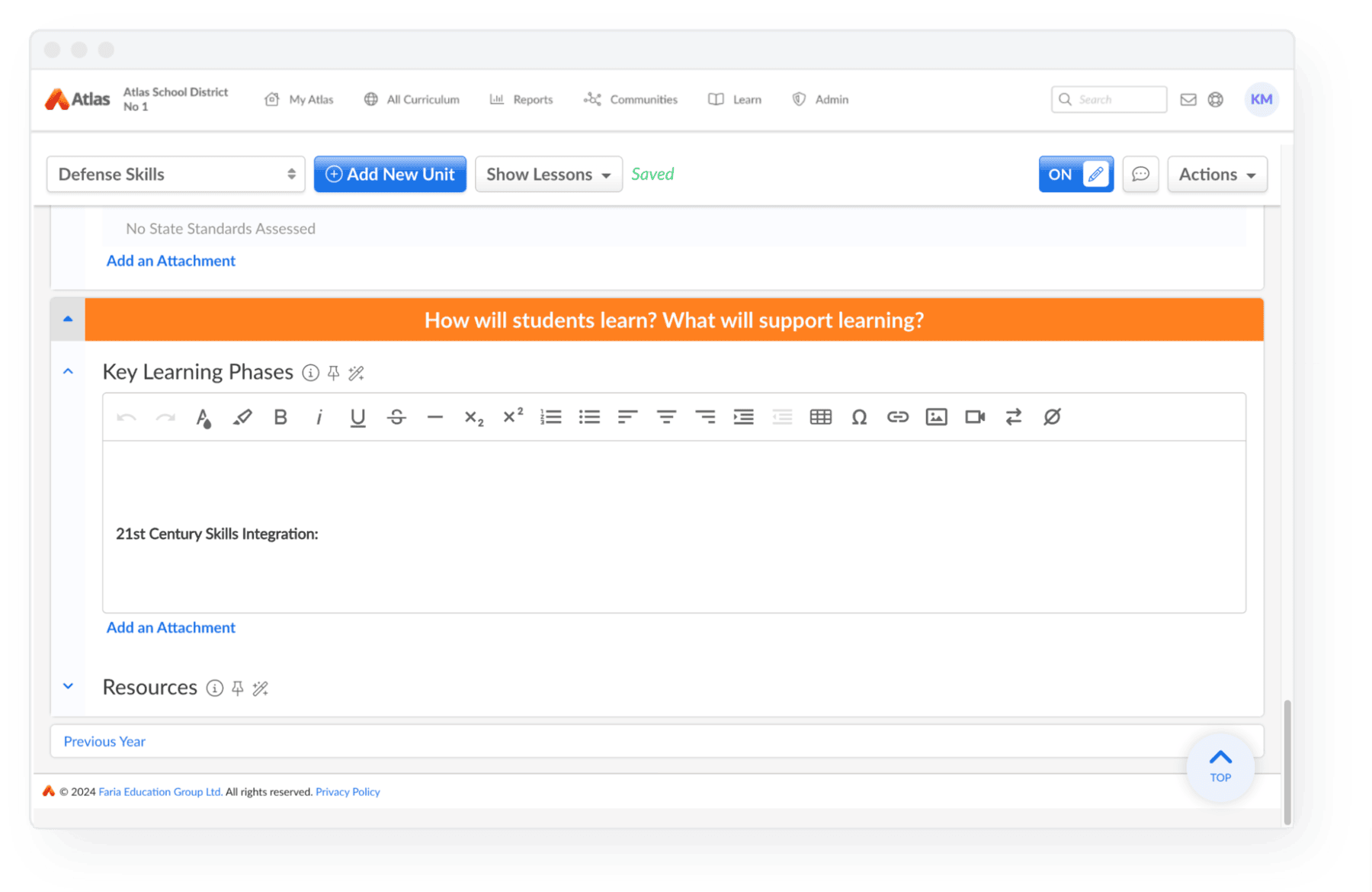The width and height of the screenshot is (1372, 892).
Task: Go to the Reports menu
Action: point(521,100)
